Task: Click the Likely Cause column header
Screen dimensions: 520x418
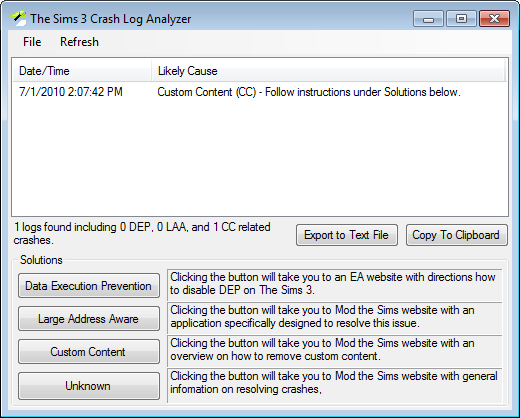Action: (x=329, y=71)
